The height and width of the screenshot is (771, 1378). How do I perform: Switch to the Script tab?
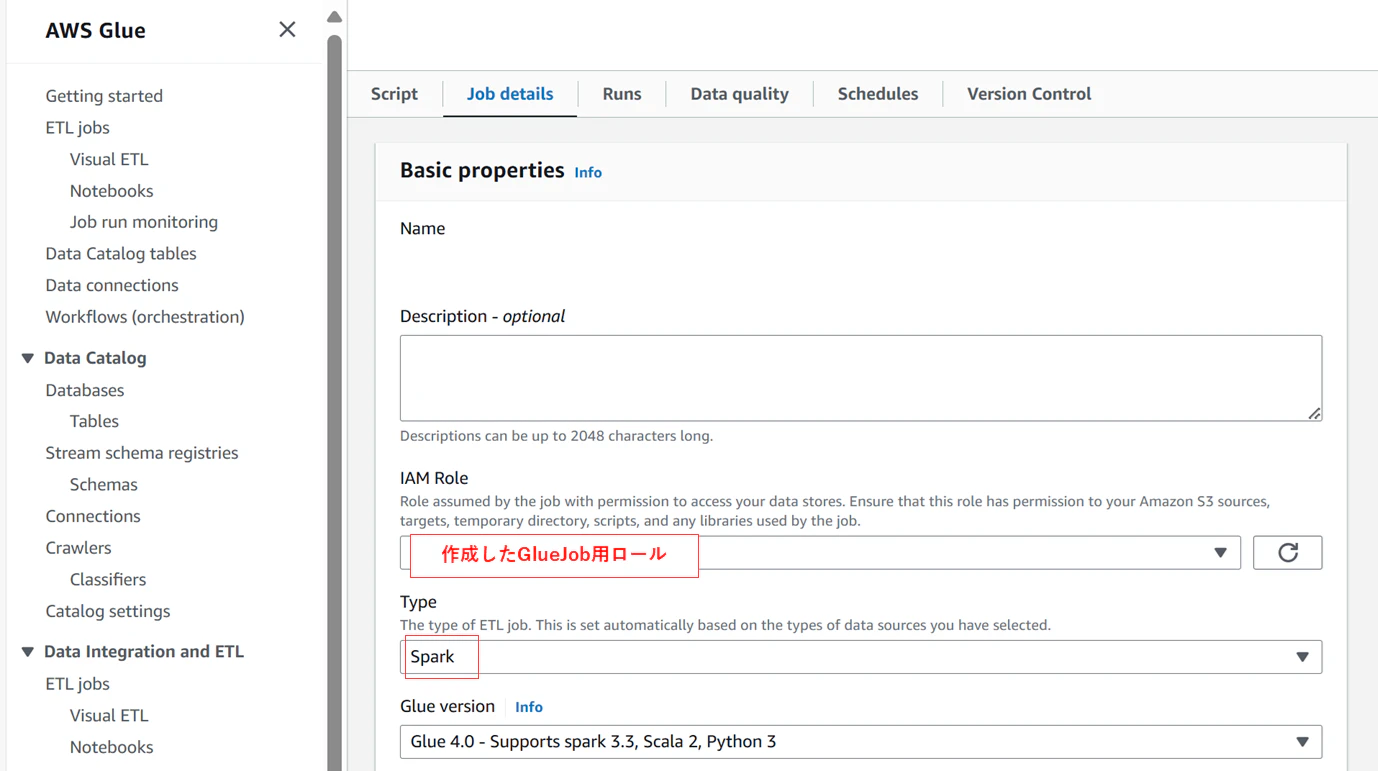pyautogui.click(x=394, y=94)
